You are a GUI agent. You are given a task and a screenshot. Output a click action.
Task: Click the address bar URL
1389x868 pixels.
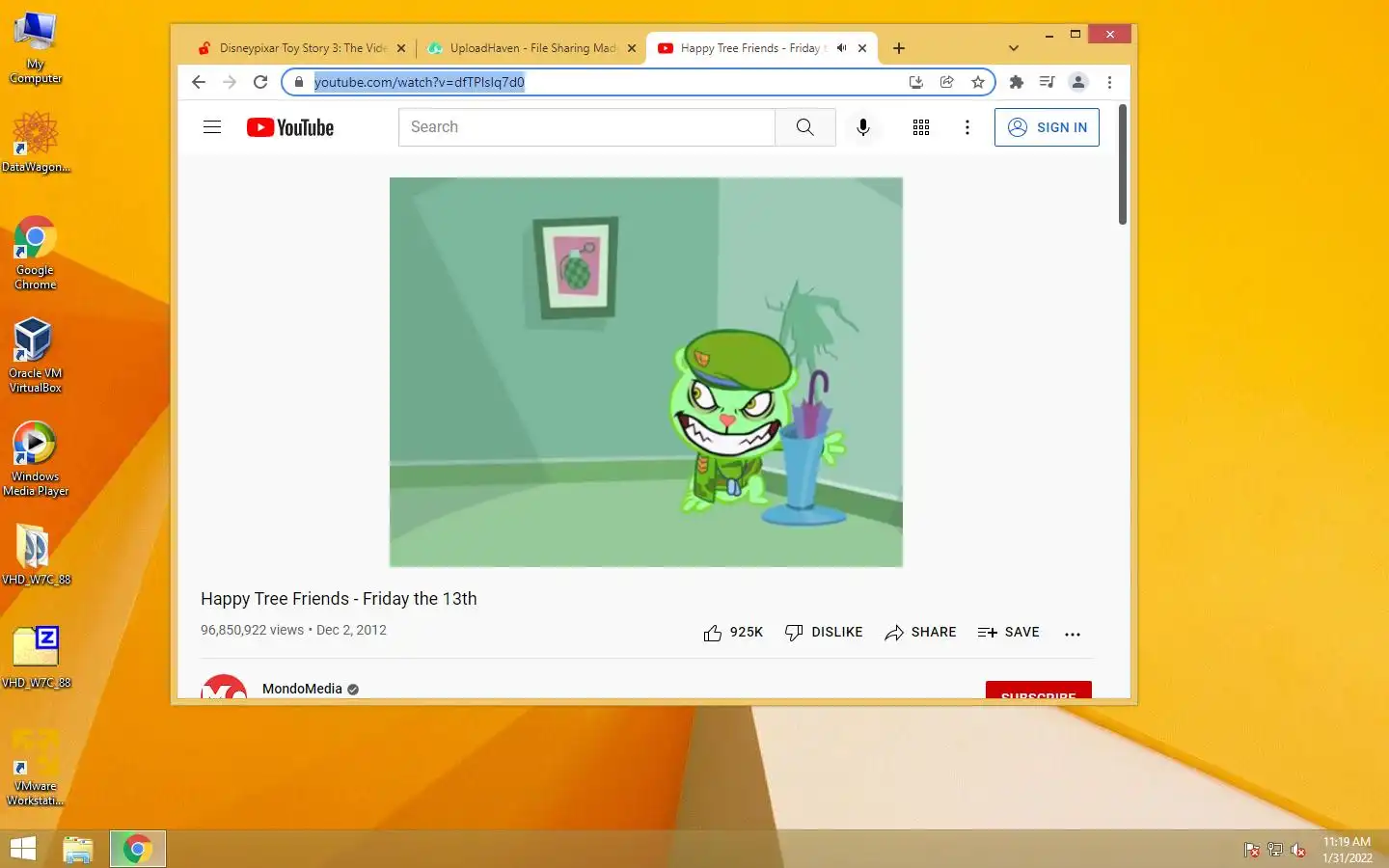(x=420, y=82)
